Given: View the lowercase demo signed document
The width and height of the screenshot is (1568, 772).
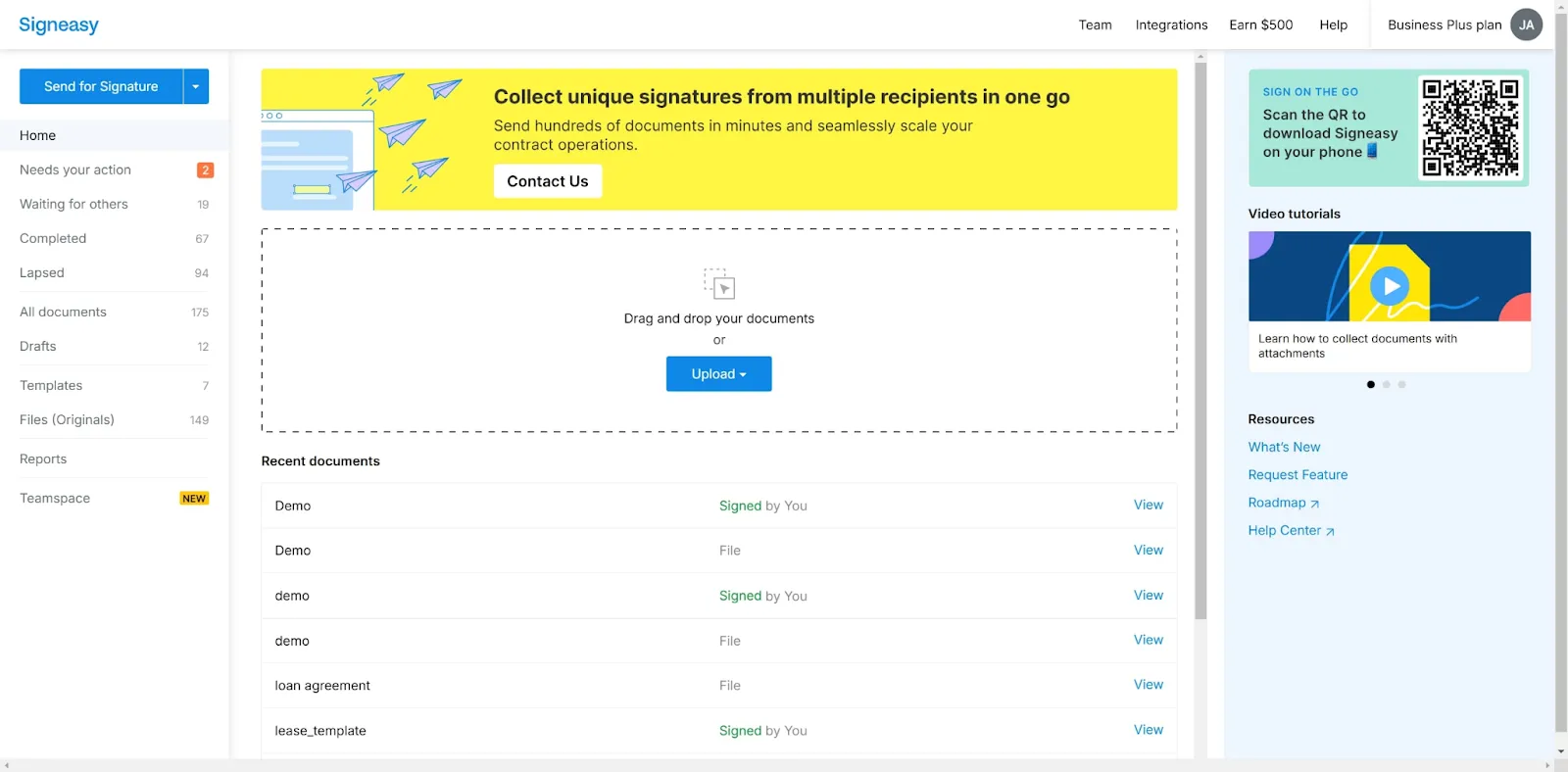Looking at the screenshot, I should pos(1149,595).
